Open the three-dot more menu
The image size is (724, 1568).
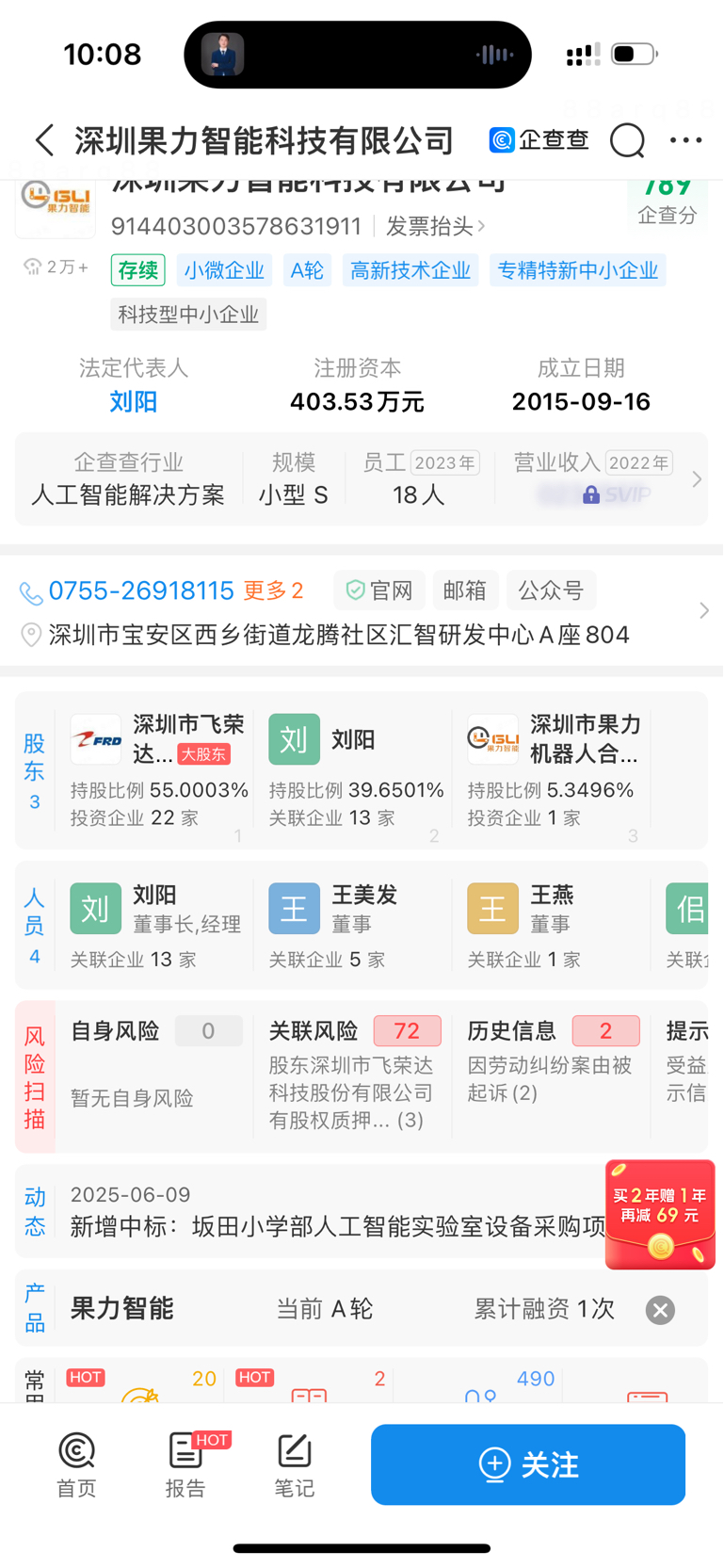click(x=685, y=140)
